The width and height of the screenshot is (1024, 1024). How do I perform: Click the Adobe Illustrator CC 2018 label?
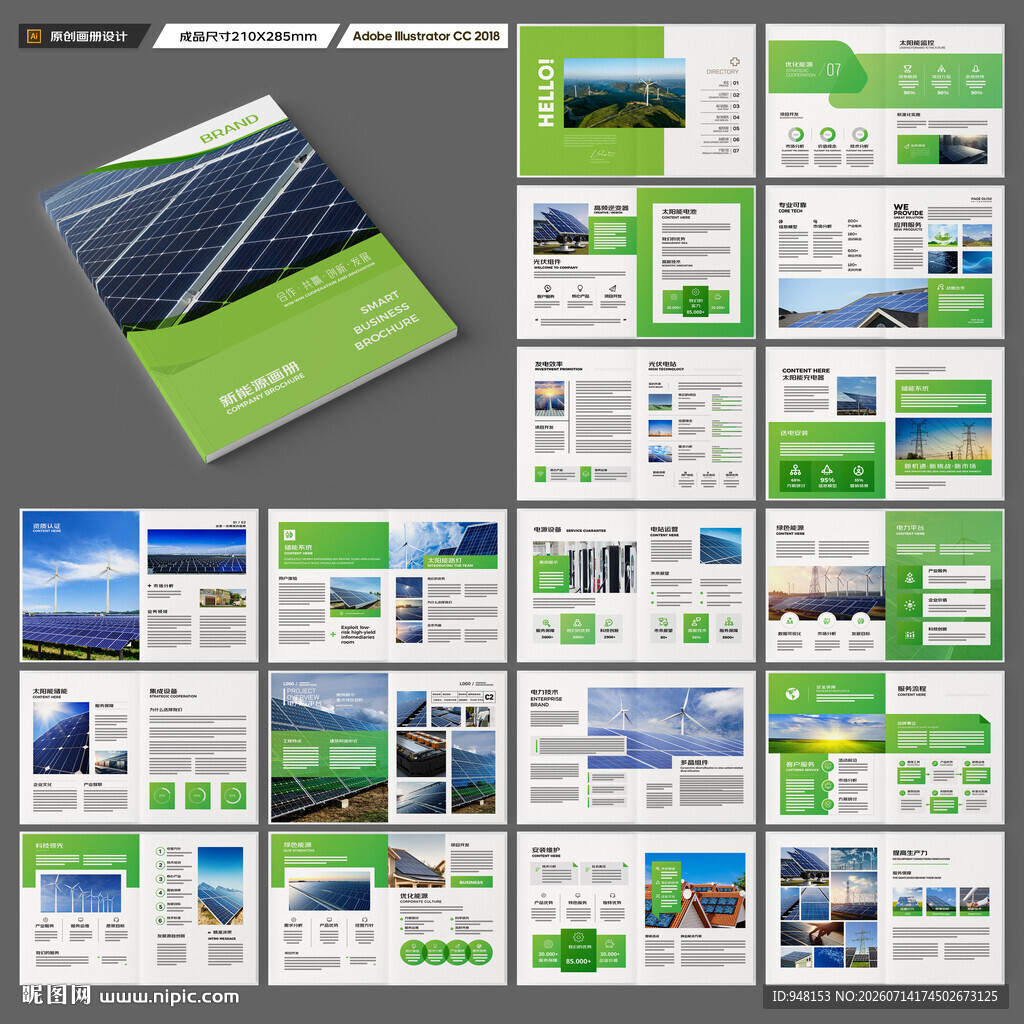click(x=426, y=36)
